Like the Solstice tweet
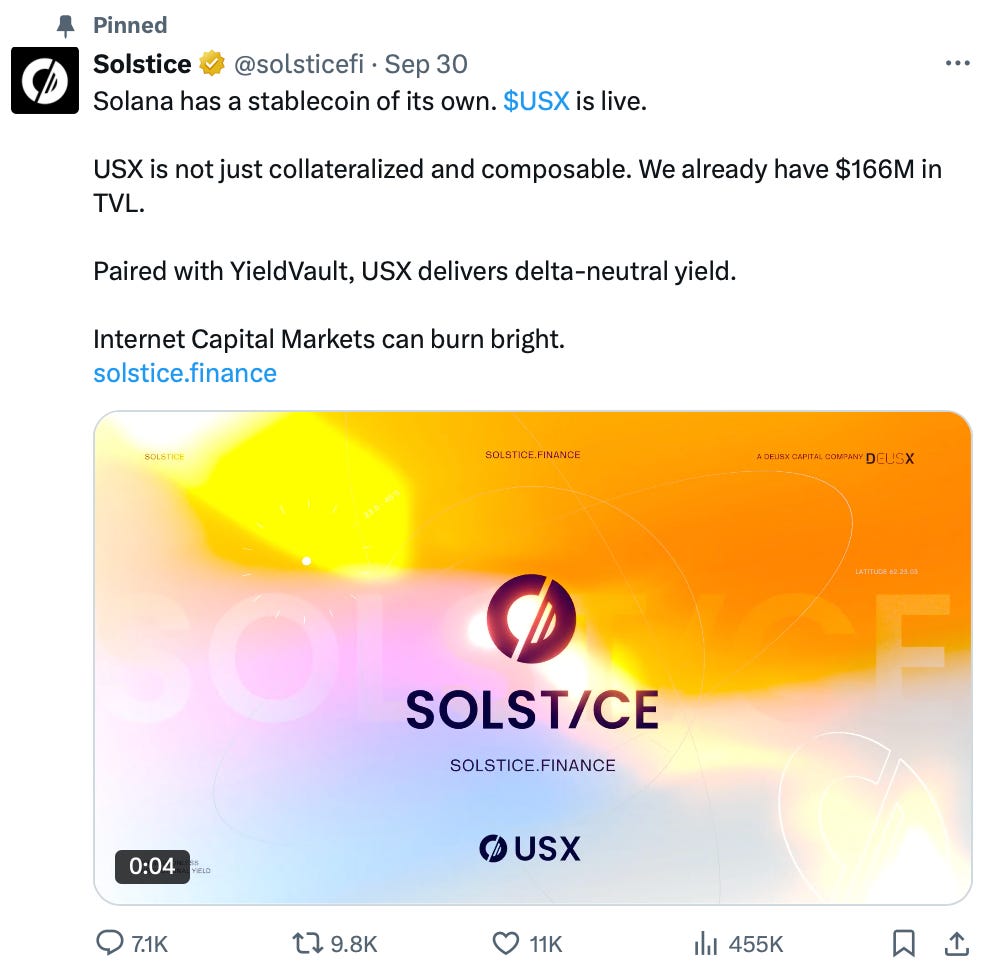The image size is (998, 978). tap(507, 943)
